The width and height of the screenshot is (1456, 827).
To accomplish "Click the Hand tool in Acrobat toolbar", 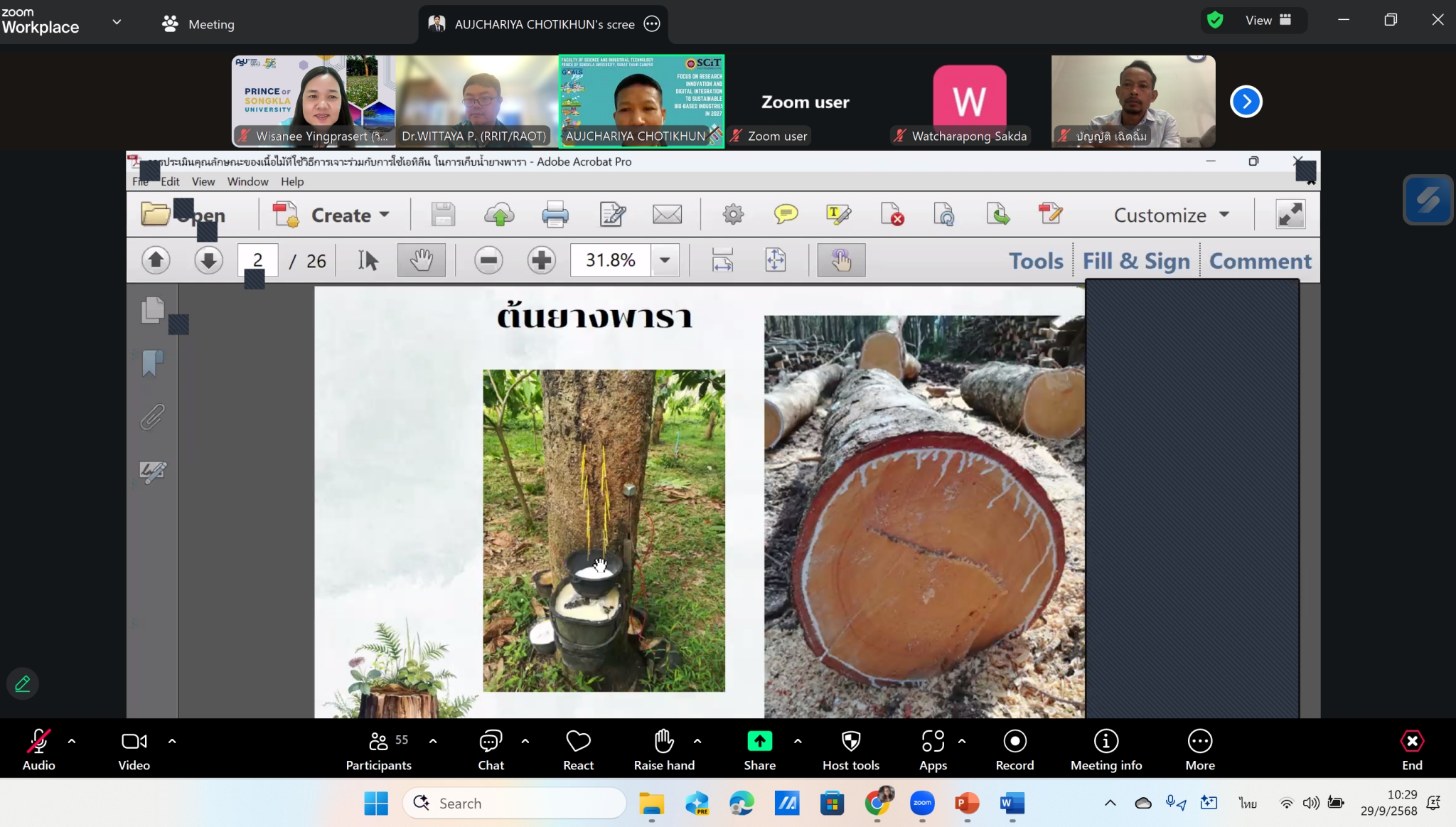I will [421, 260].
